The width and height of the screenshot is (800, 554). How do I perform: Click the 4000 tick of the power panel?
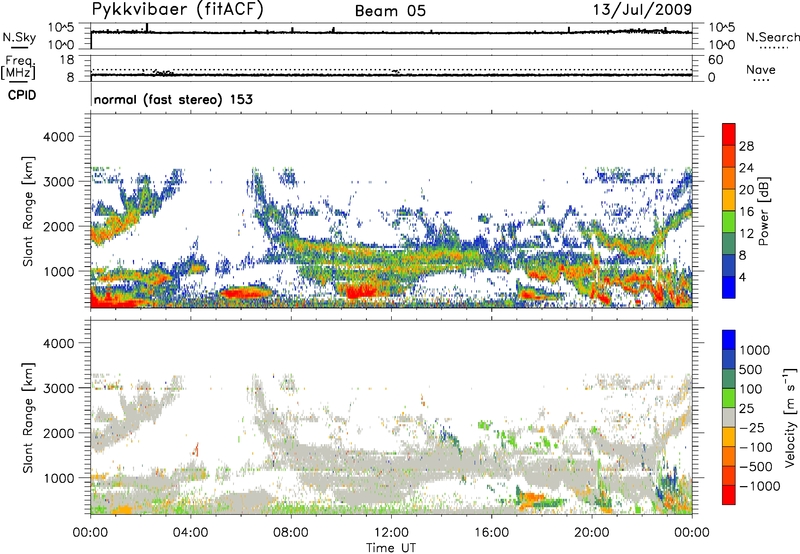point(58,137)
